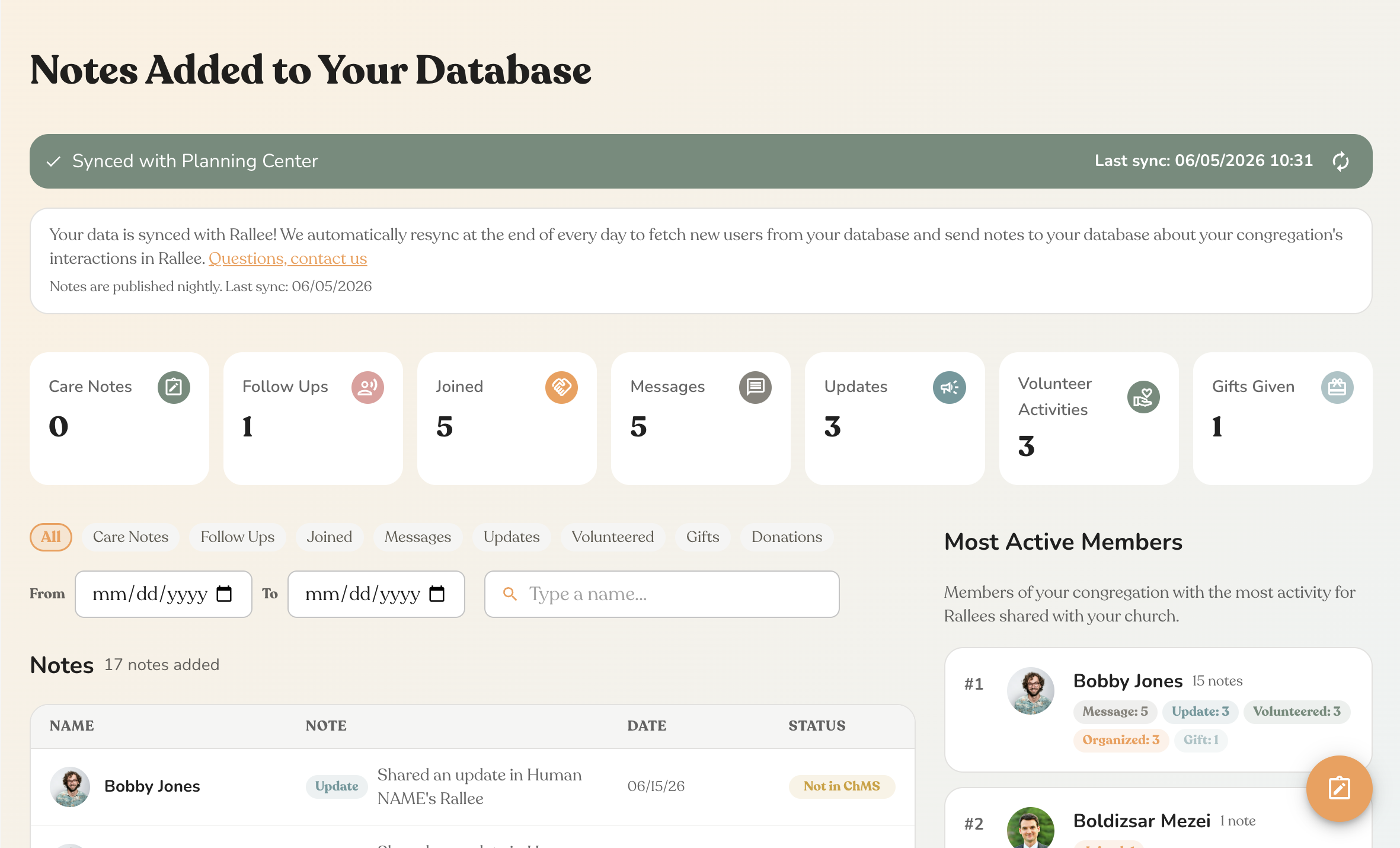The width and height of the screenshot is (1400, 848).
Task: Click the Care Notes clipboard icon
Action: click(174, 387)
